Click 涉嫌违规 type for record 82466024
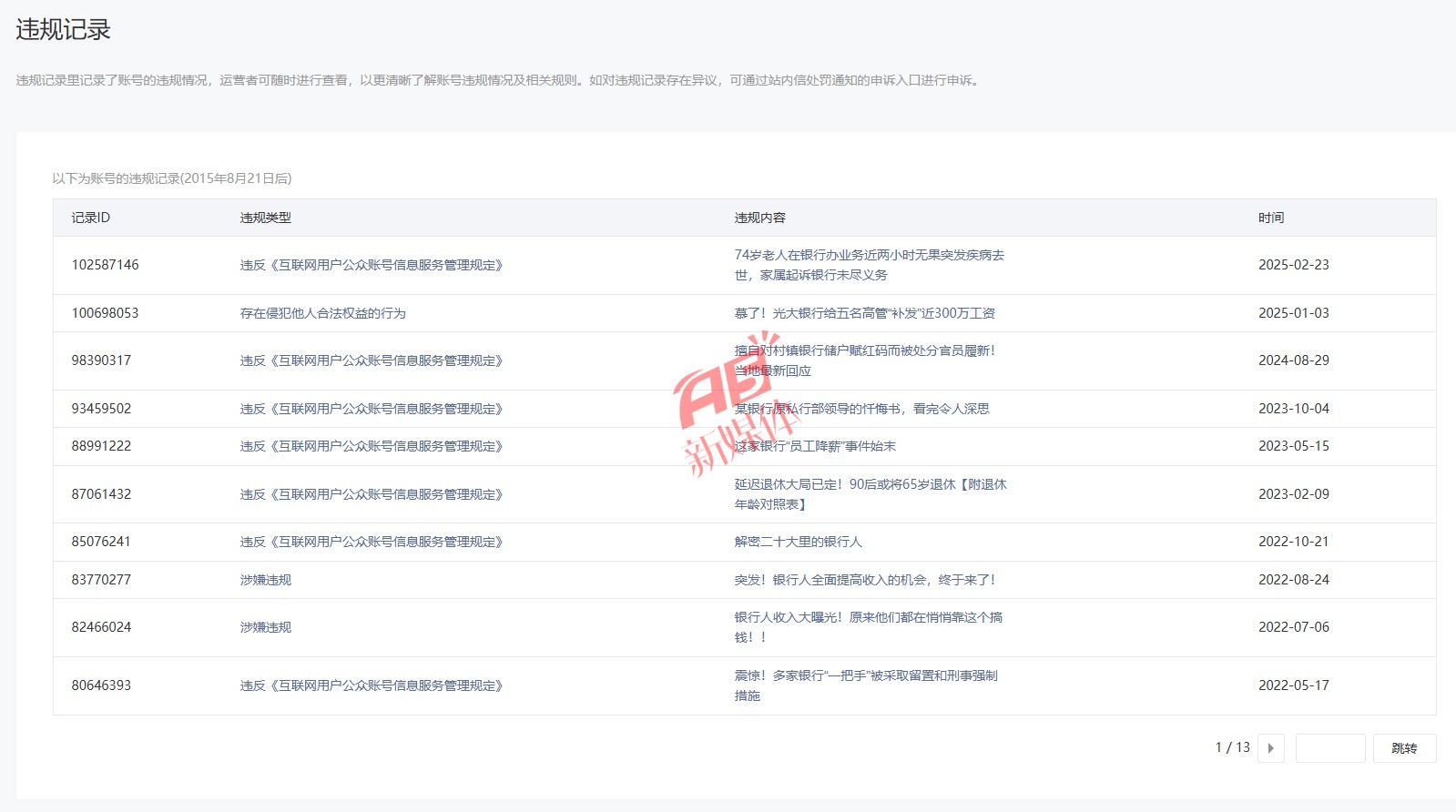1456x812 pixels. [x=266, y=627]
